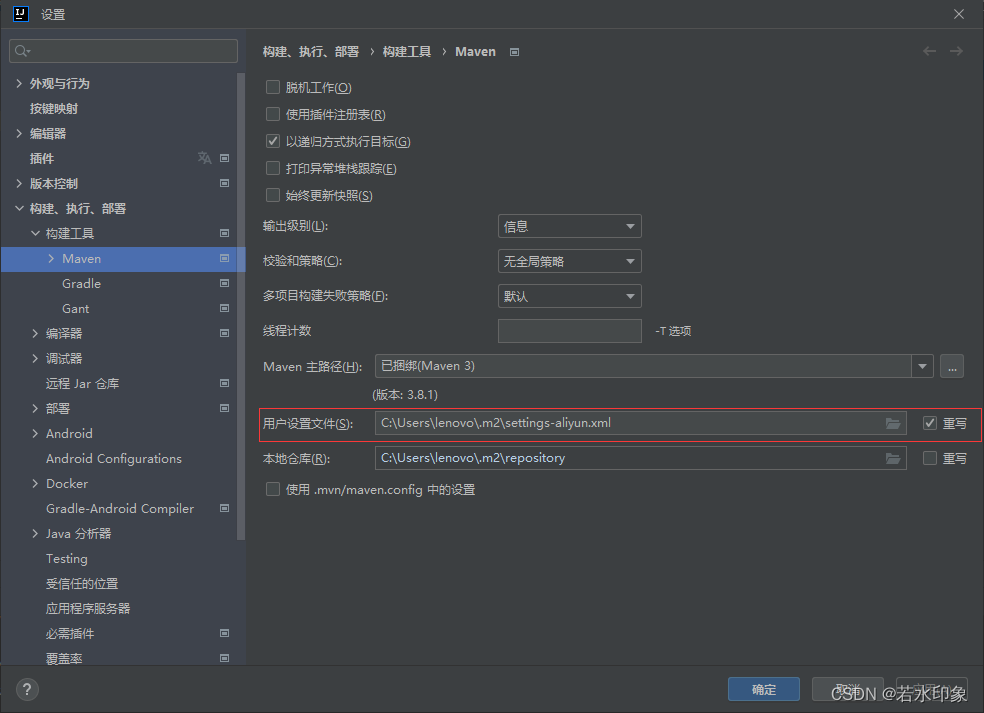Enable 使用插件注册表 checkbox
The width and height of the screenshot is (984, 713).
point(272,114)
